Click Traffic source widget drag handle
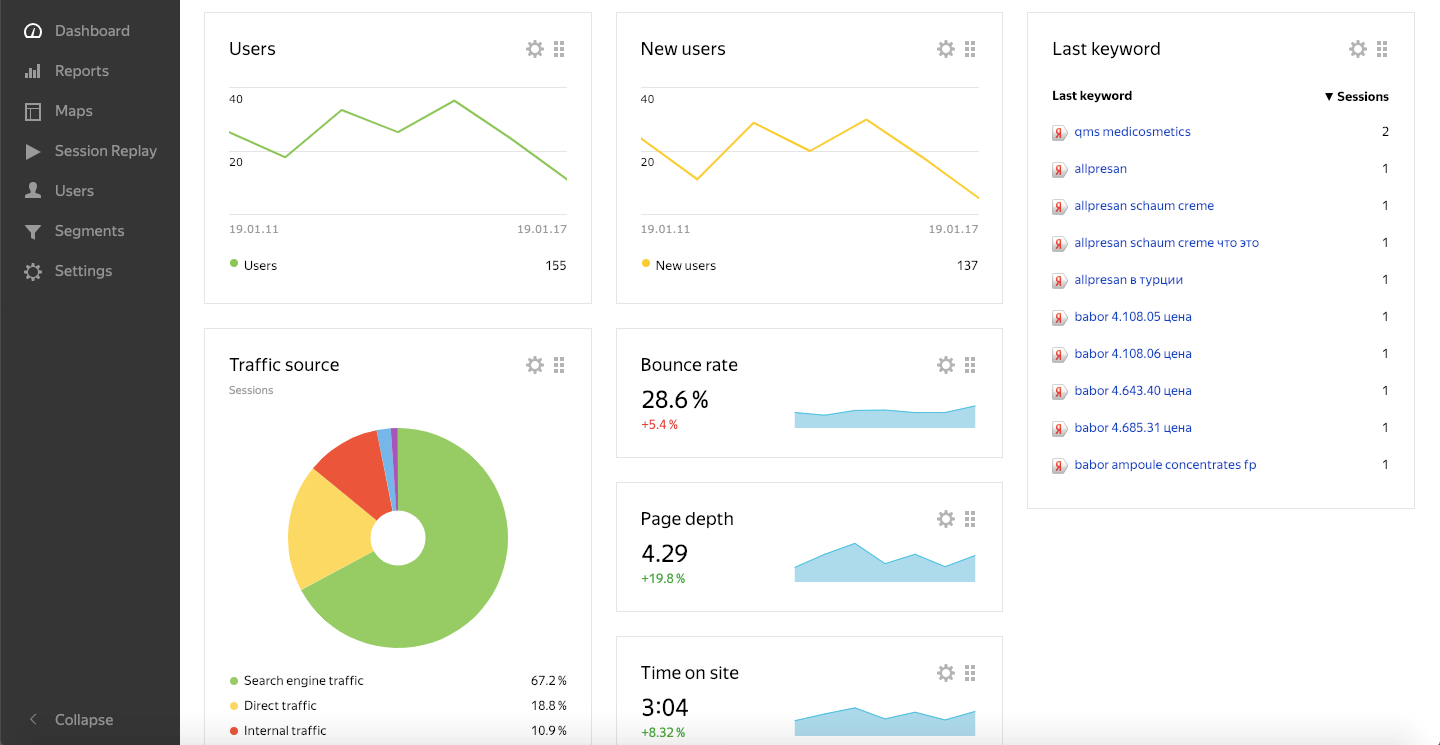The width and height of the screenshot is (1440, 745). pyautogui.click(x=559, y=365)
